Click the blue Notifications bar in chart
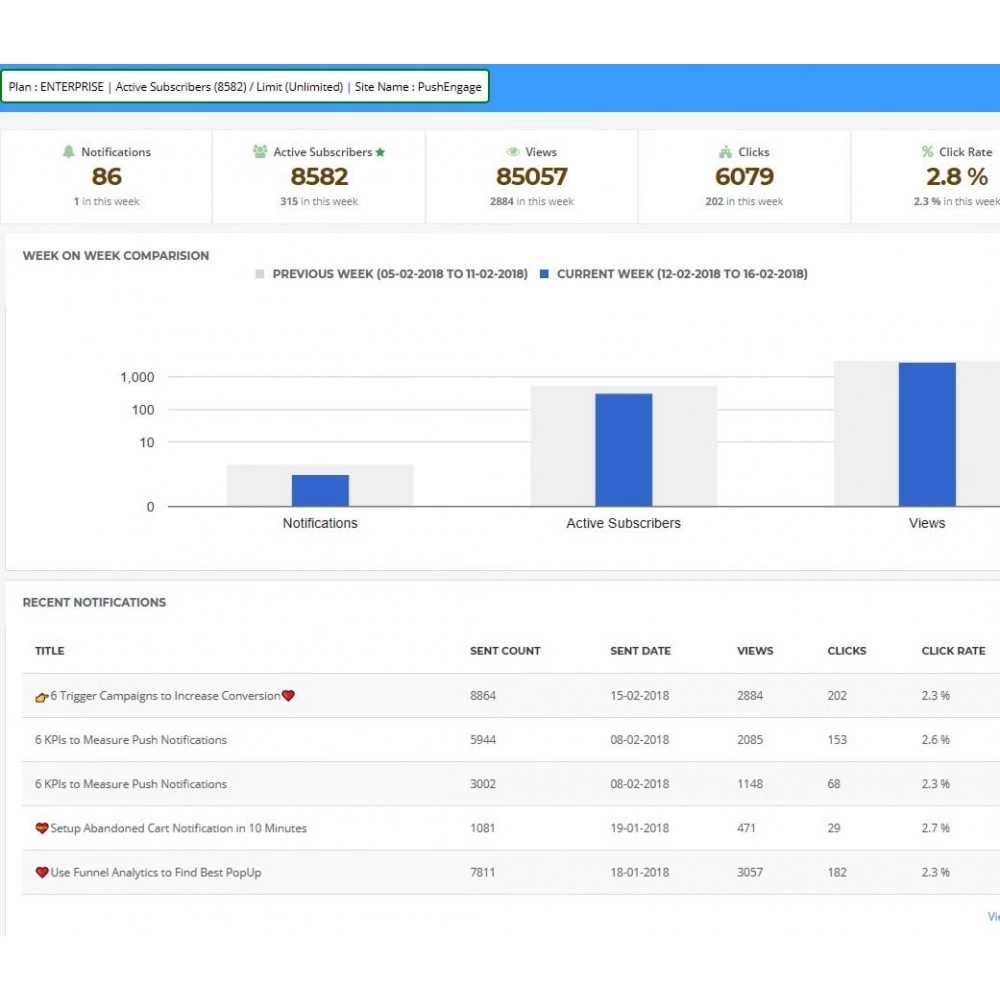Screen dimensions: 1000x1000 click(x=320, y=490)
